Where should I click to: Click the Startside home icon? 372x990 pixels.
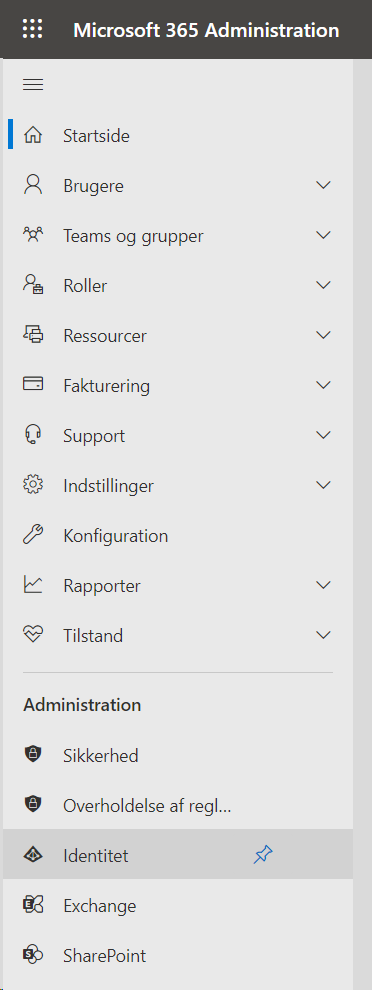[33, 135]
